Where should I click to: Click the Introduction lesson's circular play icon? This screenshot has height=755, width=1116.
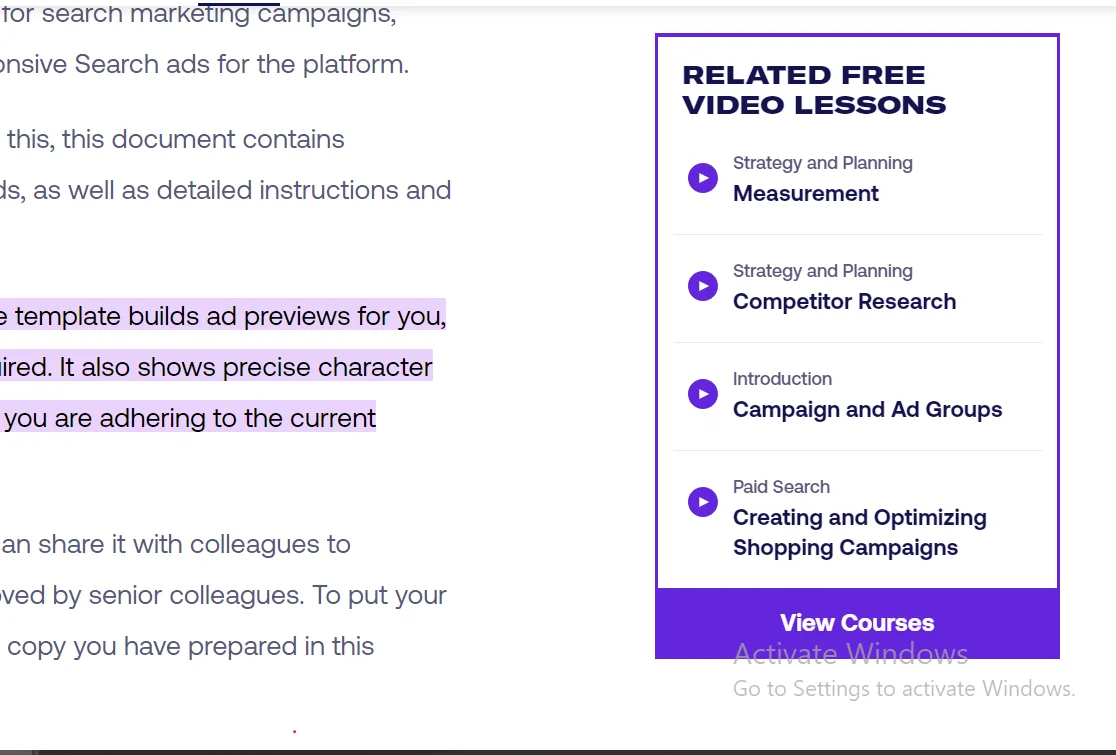(702, 393)
